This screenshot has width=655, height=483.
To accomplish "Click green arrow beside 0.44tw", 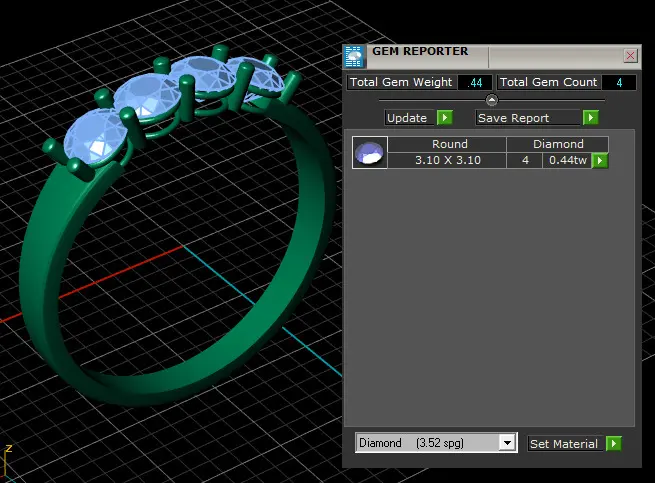I will click(x=600, y=160).
